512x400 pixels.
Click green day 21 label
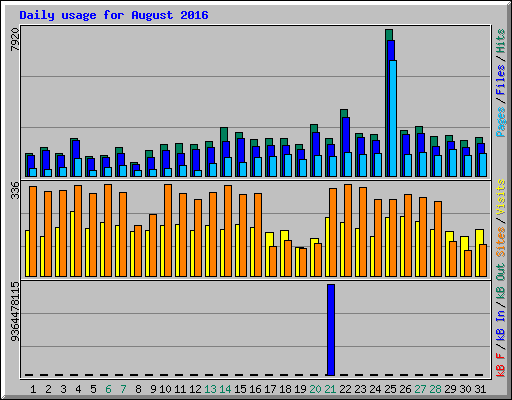point(330,389)
